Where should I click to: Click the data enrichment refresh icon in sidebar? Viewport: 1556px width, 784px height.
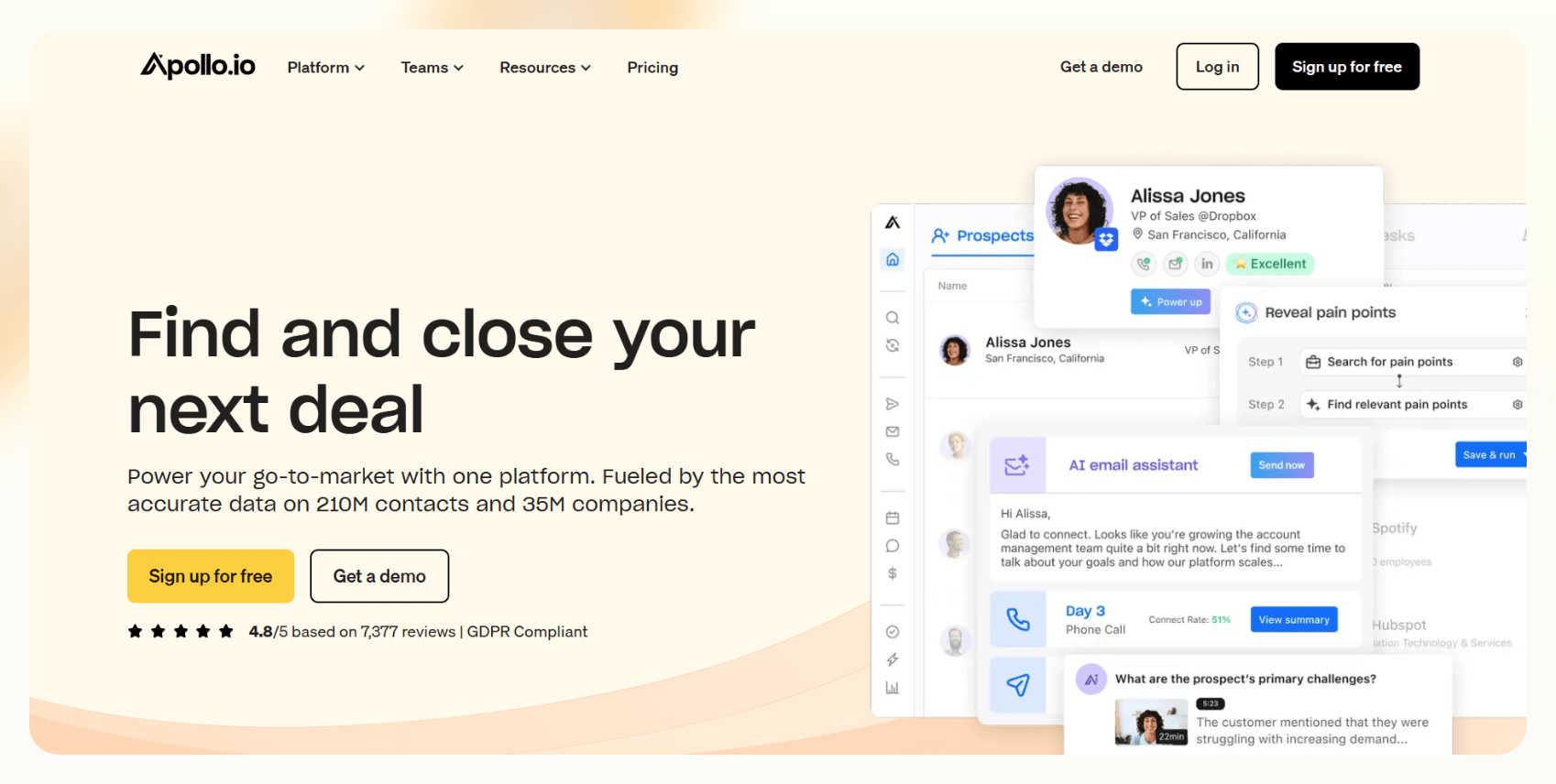click(x=893, y=345)
